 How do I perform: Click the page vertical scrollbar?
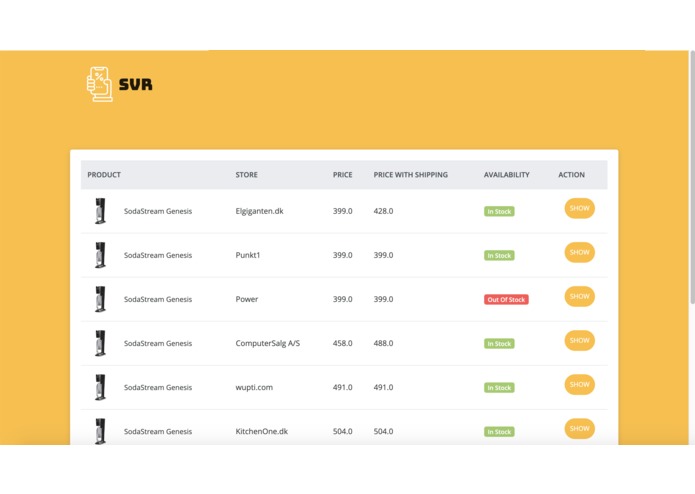(x=692, y=177)
